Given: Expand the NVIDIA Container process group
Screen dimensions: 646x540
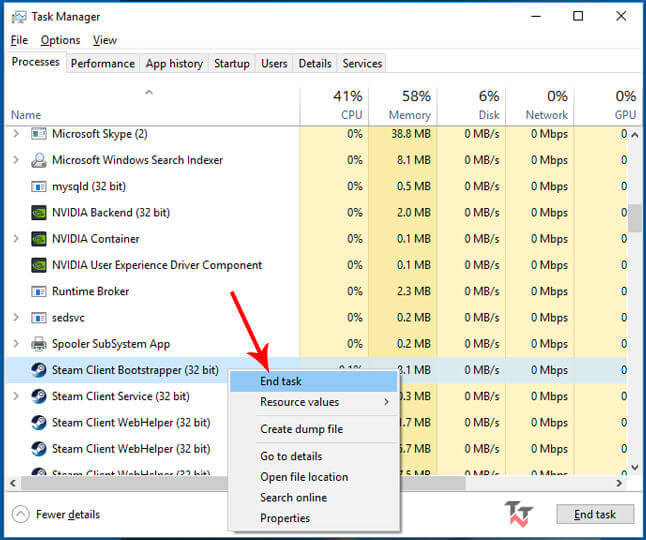Looking at the screenshot, I should pos(16,238).
